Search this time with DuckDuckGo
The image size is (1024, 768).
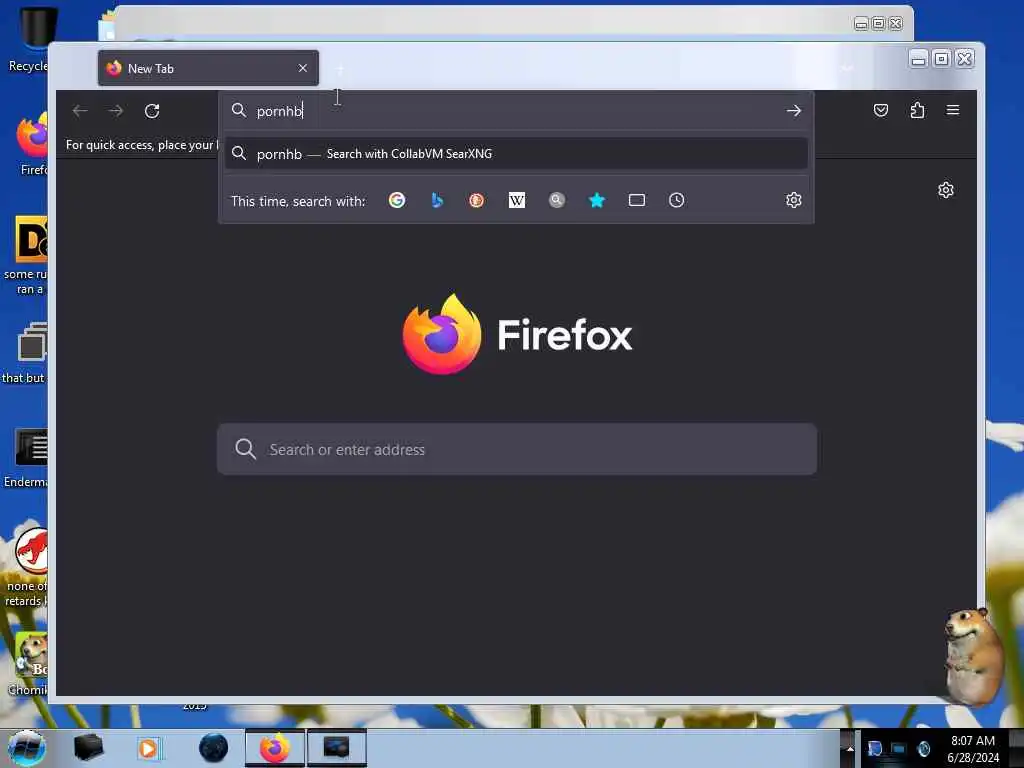(x=477, y=200)
